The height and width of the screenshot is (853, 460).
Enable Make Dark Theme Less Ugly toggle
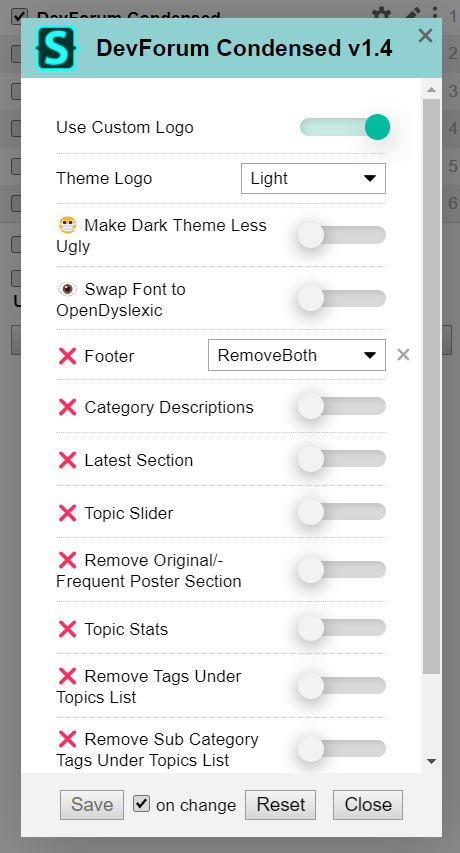[x=342, y=236]
